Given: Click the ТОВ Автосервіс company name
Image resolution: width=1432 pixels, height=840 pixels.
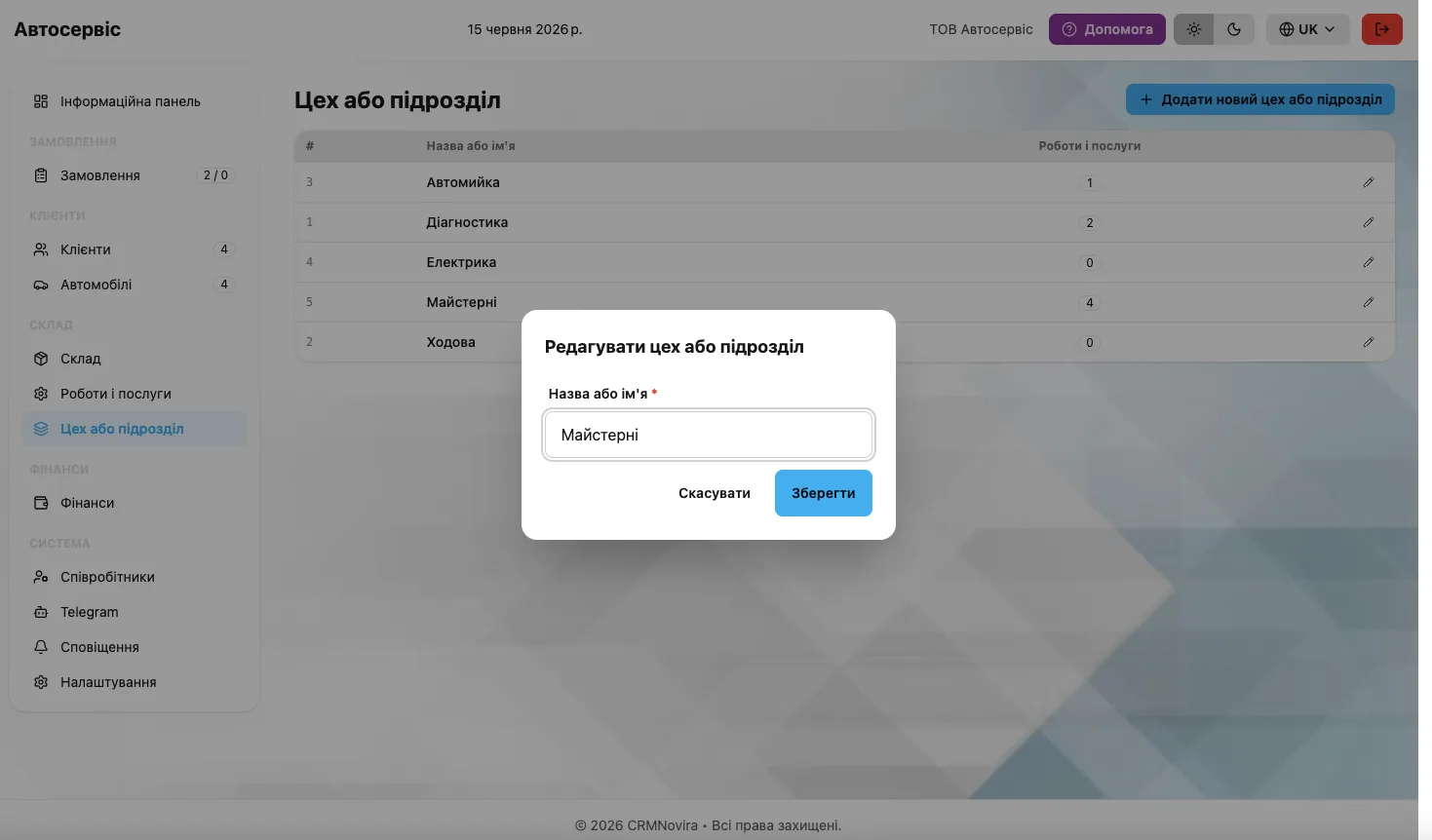Looking at the screenshot, I should tap(981, 29).
